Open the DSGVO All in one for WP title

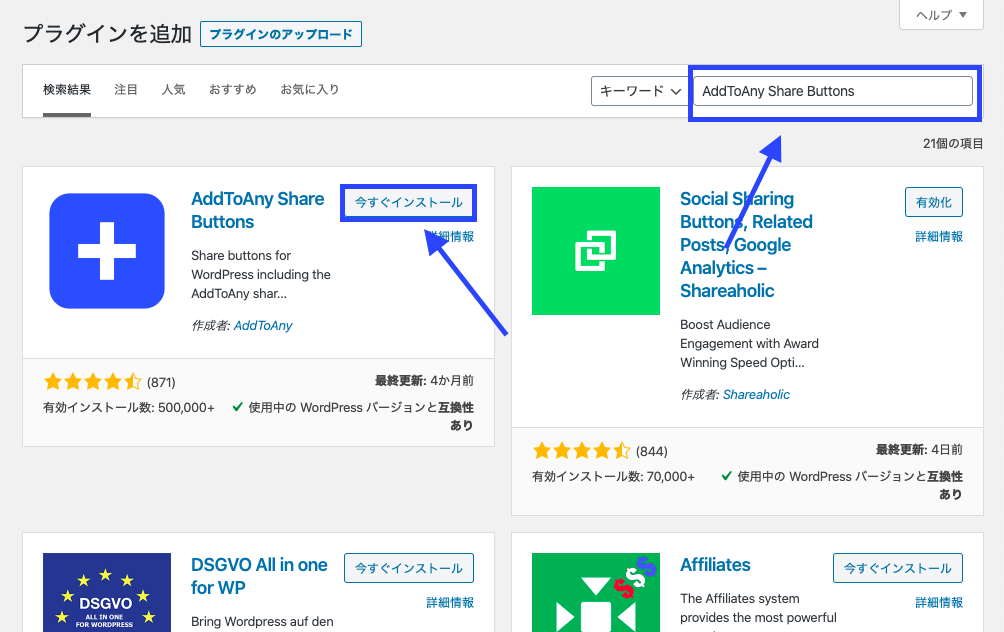pos(259,576)
